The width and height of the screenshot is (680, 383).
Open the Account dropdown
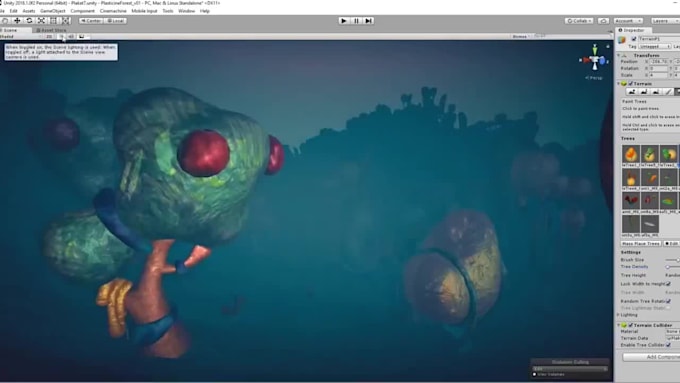click(x=628, y=20)
